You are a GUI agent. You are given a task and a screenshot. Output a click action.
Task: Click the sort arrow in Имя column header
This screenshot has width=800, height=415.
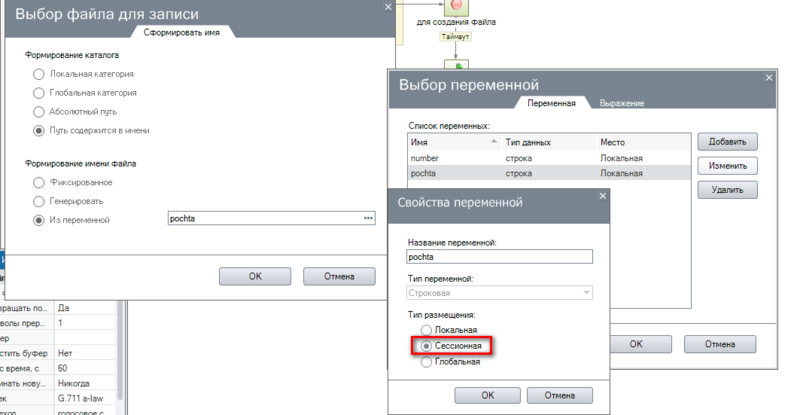pyautogui.click(x=494, y=142)
